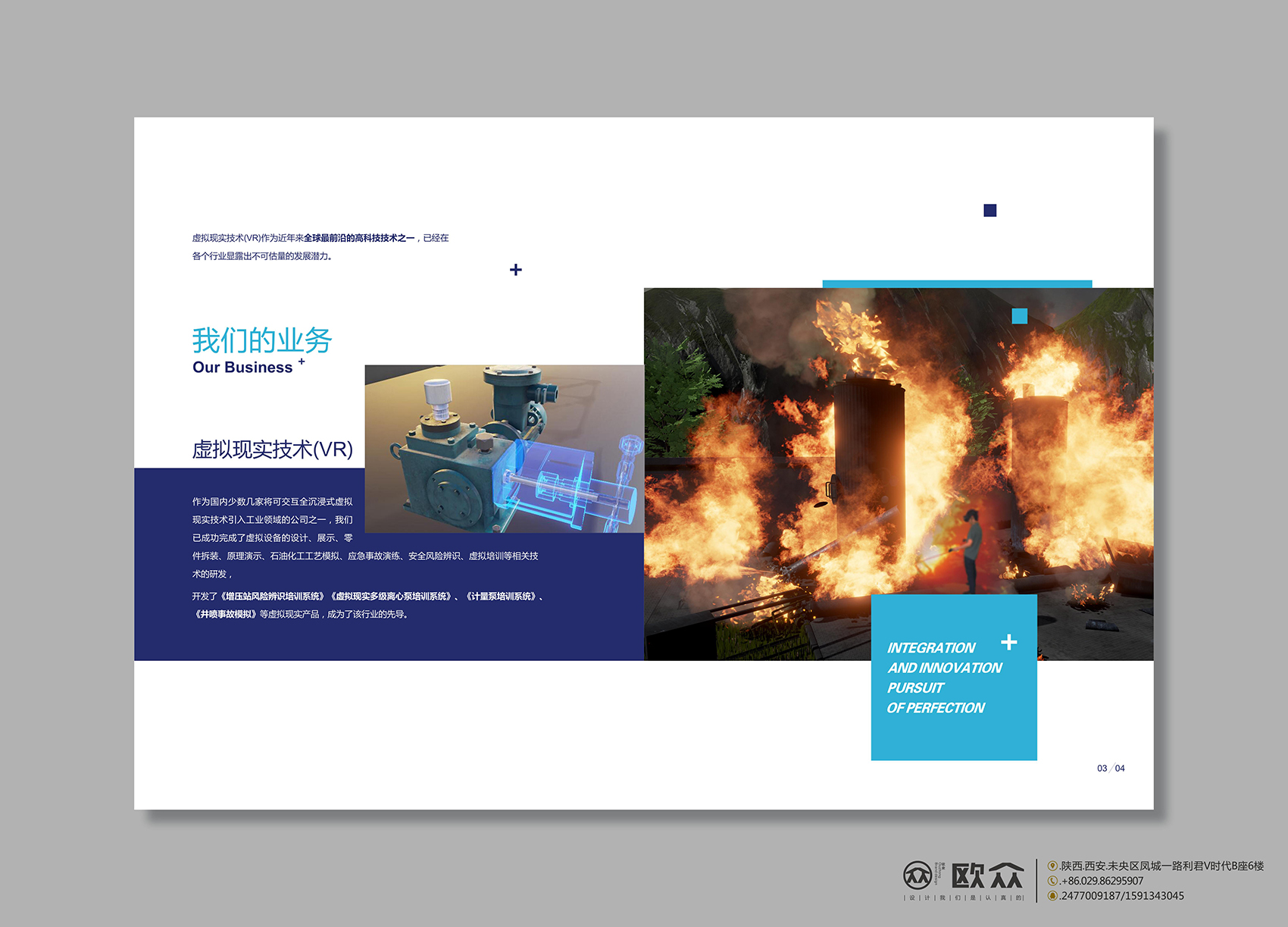Click the 欧众 brand wordmark
1288x927 pixels.
987,876
